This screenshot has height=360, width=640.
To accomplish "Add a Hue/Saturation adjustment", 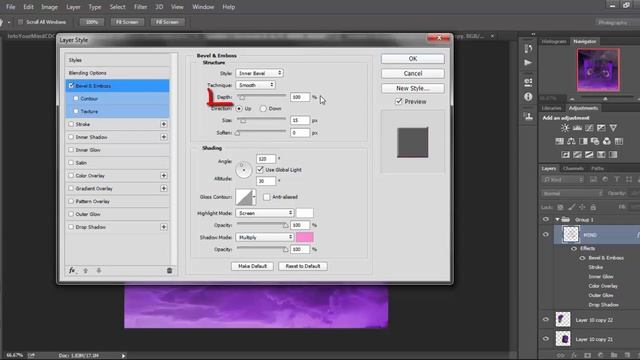I will [559, 141].
